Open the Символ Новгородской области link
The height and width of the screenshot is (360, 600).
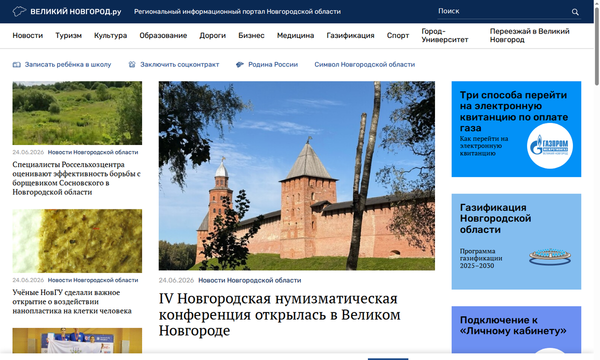coord(365,65)
